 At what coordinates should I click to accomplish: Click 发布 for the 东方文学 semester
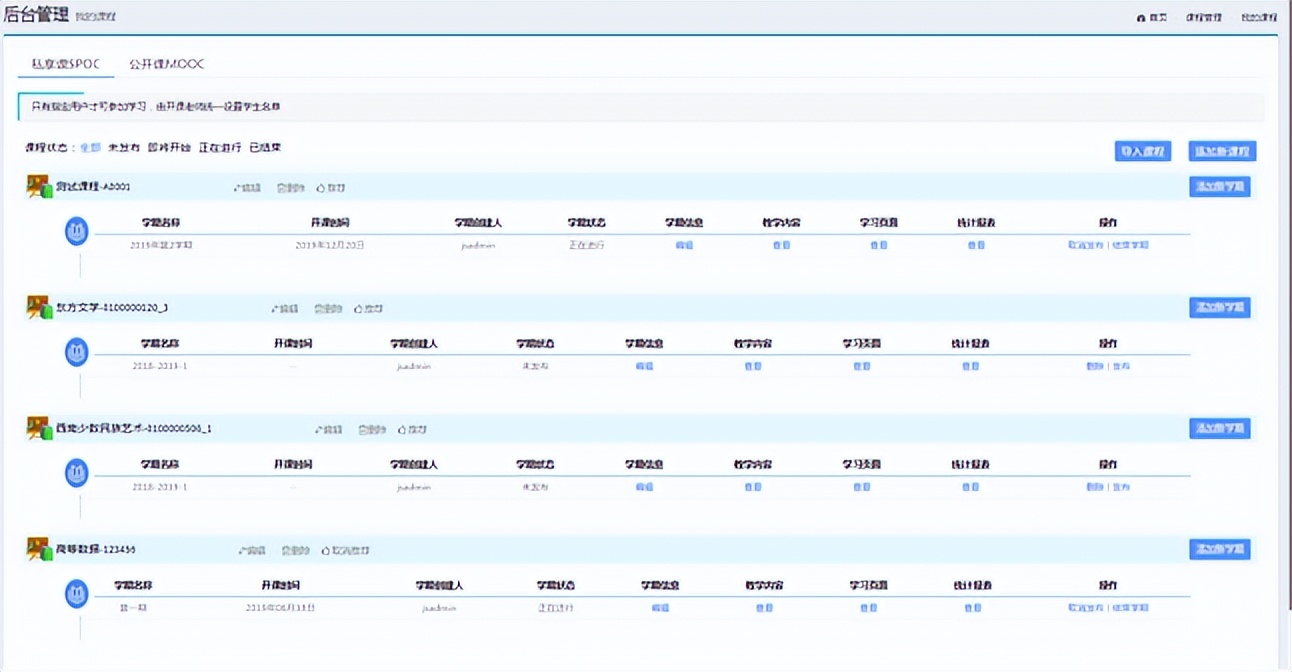click(1121, 366)
